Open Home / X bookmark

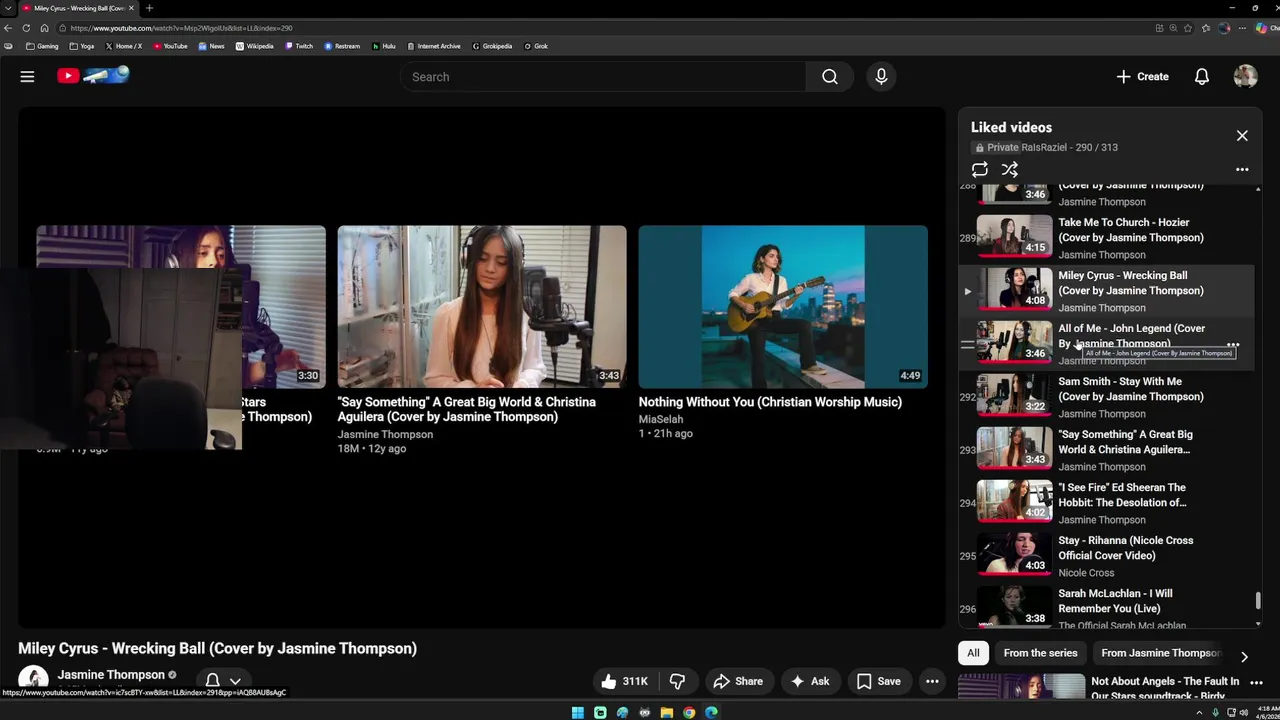124,46
